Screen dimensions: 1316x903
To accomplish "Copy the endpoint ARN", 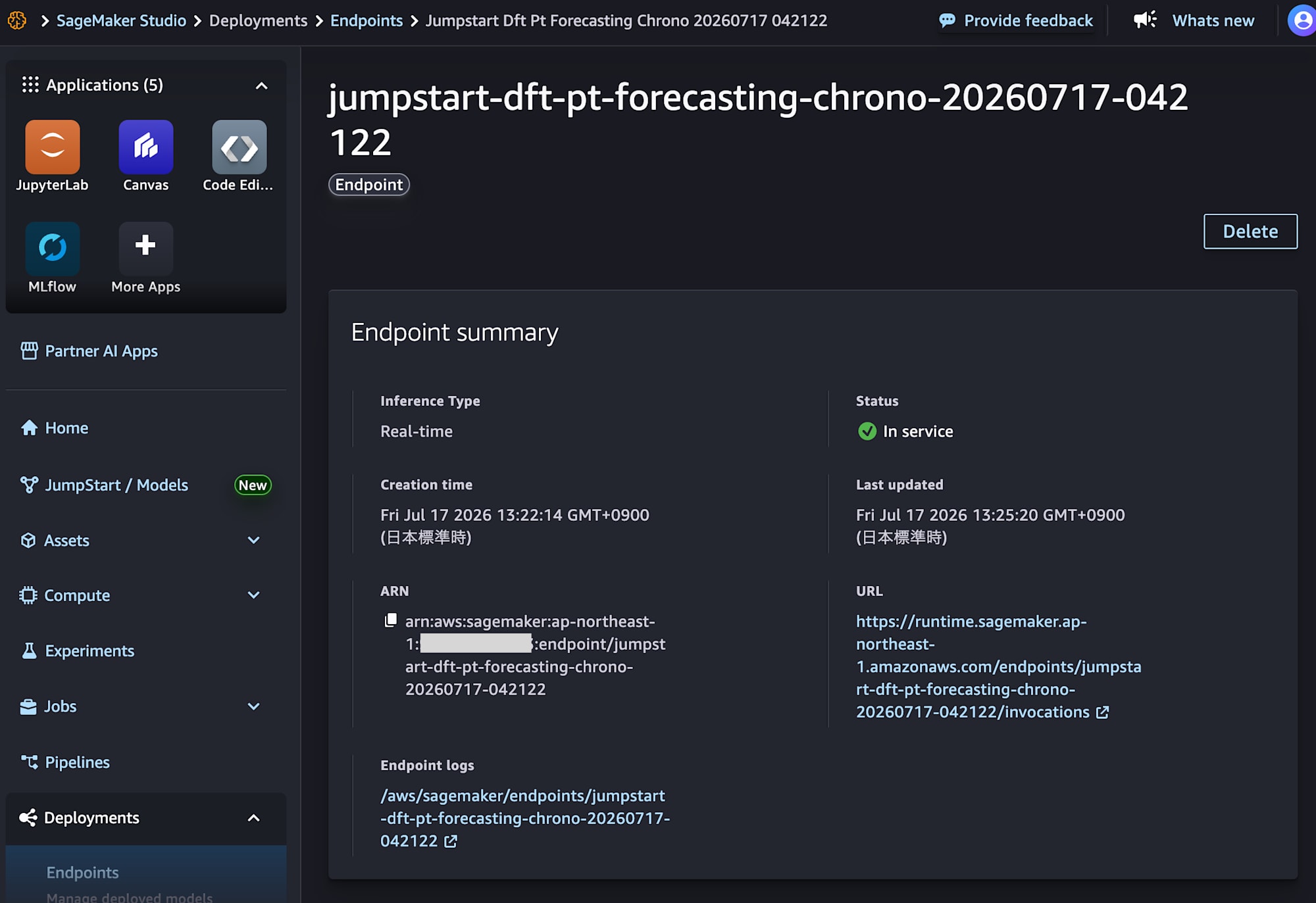I will click(391, 620).
